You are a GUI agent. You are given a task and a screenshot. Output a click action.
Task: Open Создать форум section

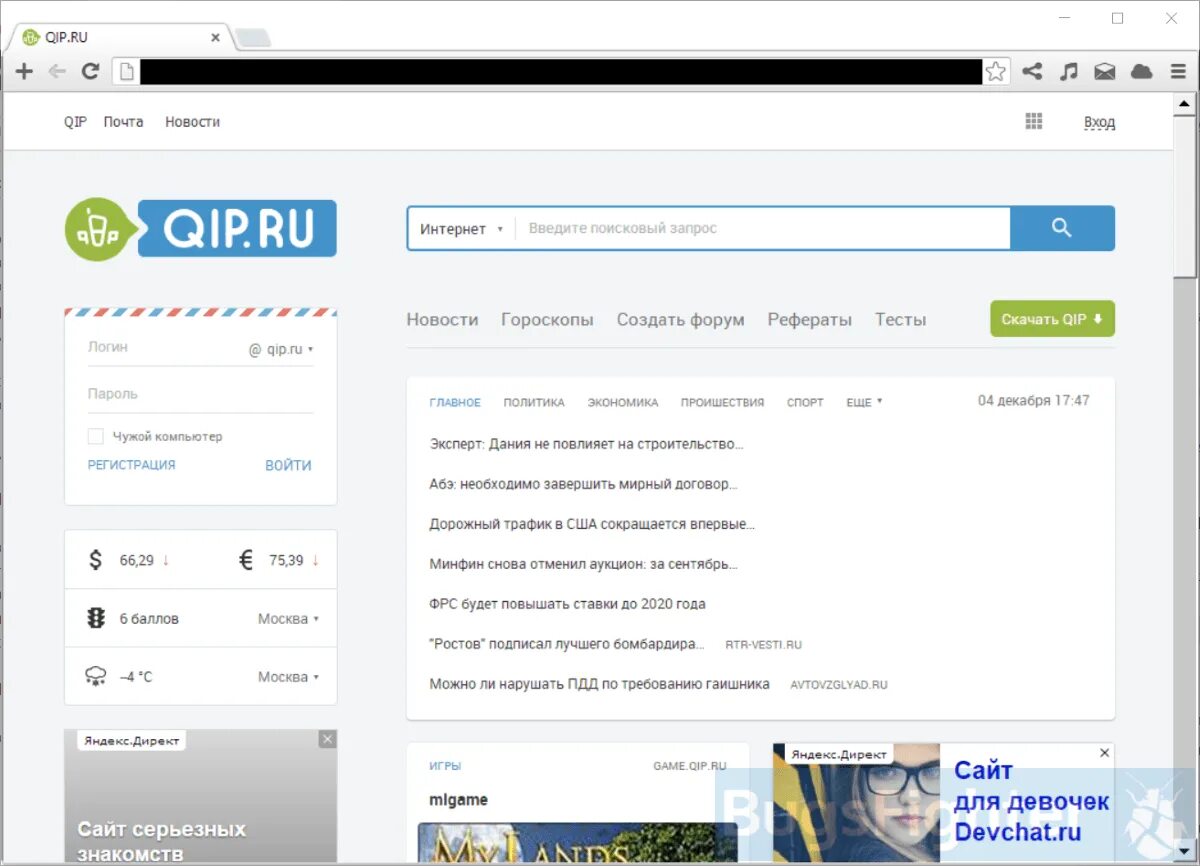pos(680,320)
